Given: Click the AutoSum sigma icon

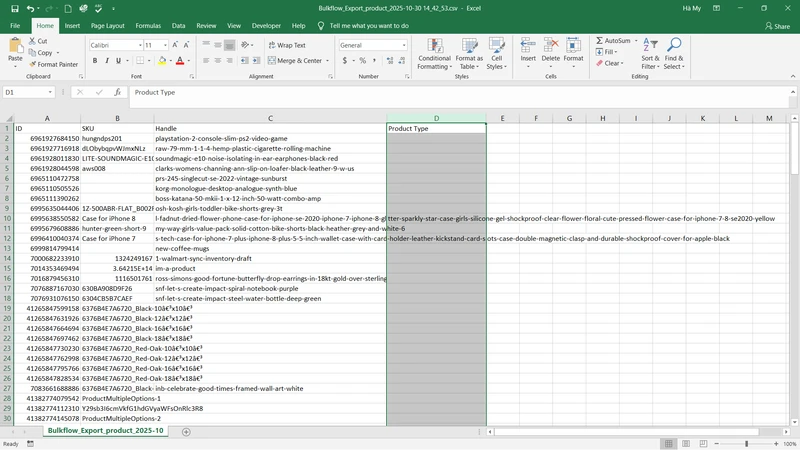Looking at the screenshot, I should (x=599, y=41).
